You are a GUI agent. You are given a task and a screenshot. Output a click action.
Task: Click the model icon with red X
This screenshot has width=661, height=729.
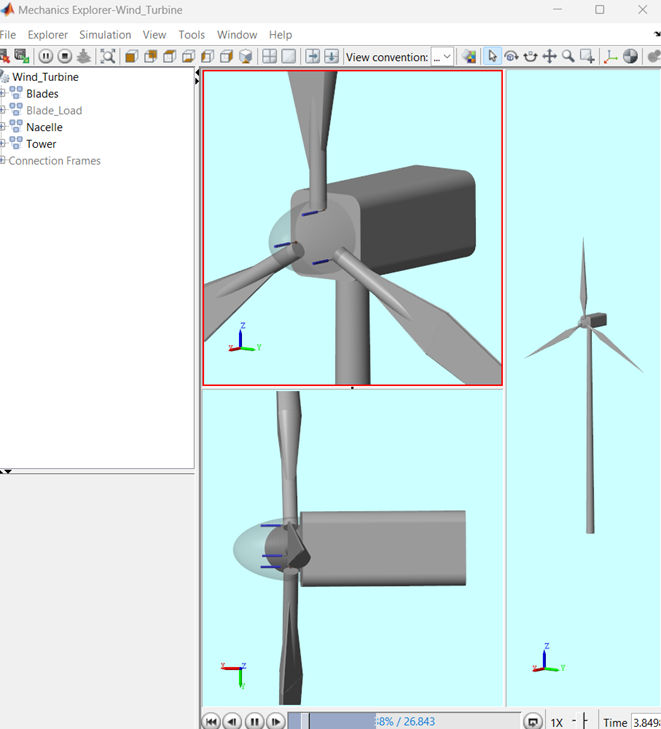coord(5,56)
